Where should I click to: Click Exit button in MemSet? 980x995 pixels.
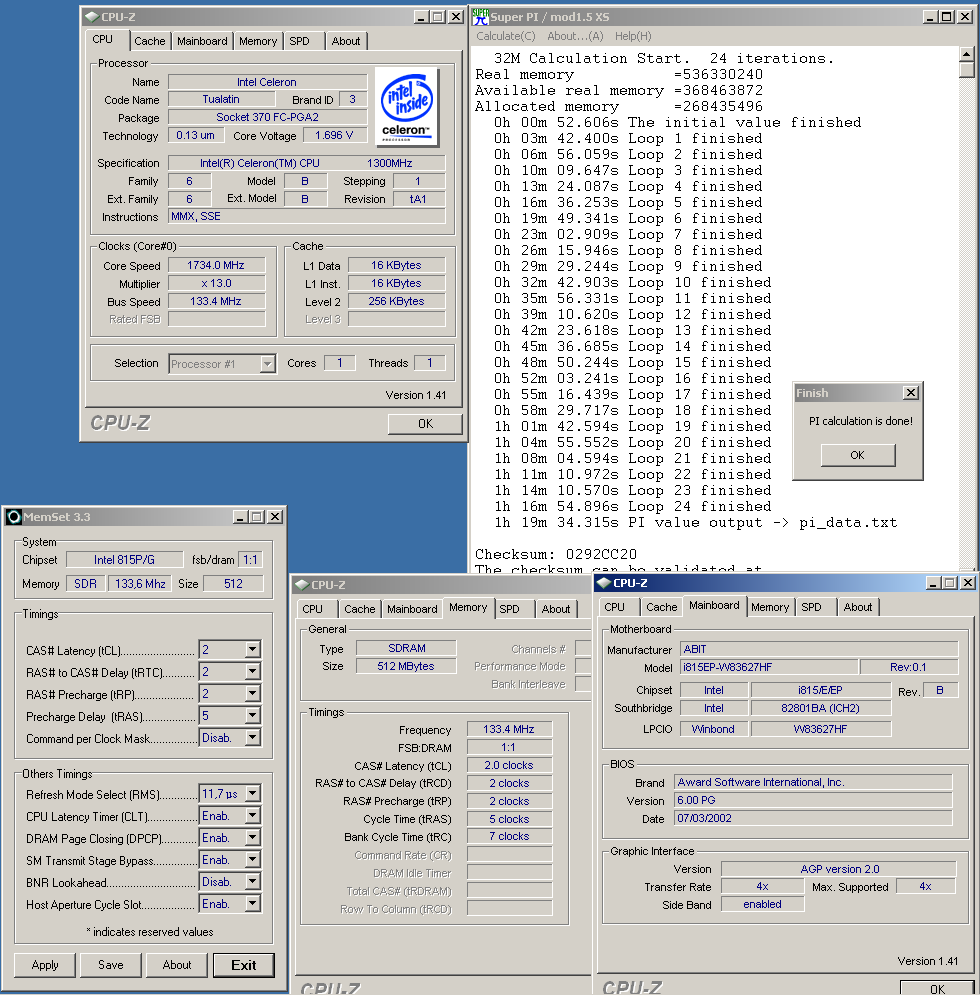[x=244, y=965]
